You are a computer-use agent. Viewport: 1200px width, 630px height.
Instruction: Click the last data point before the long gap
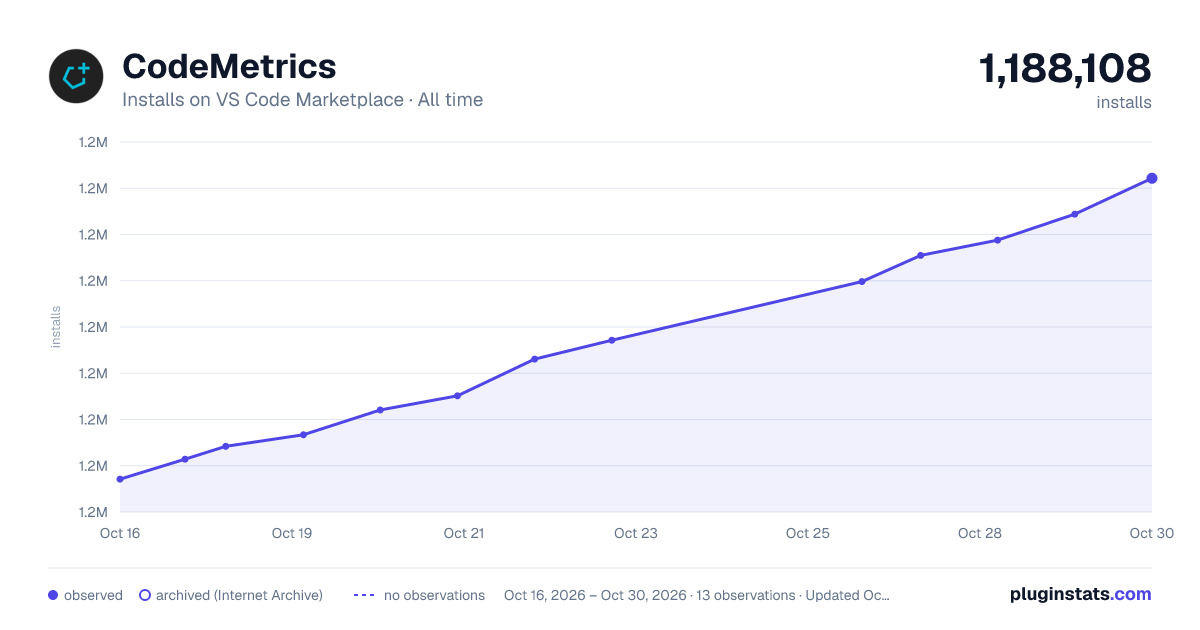pyautogui.click(x=612, y=340)
